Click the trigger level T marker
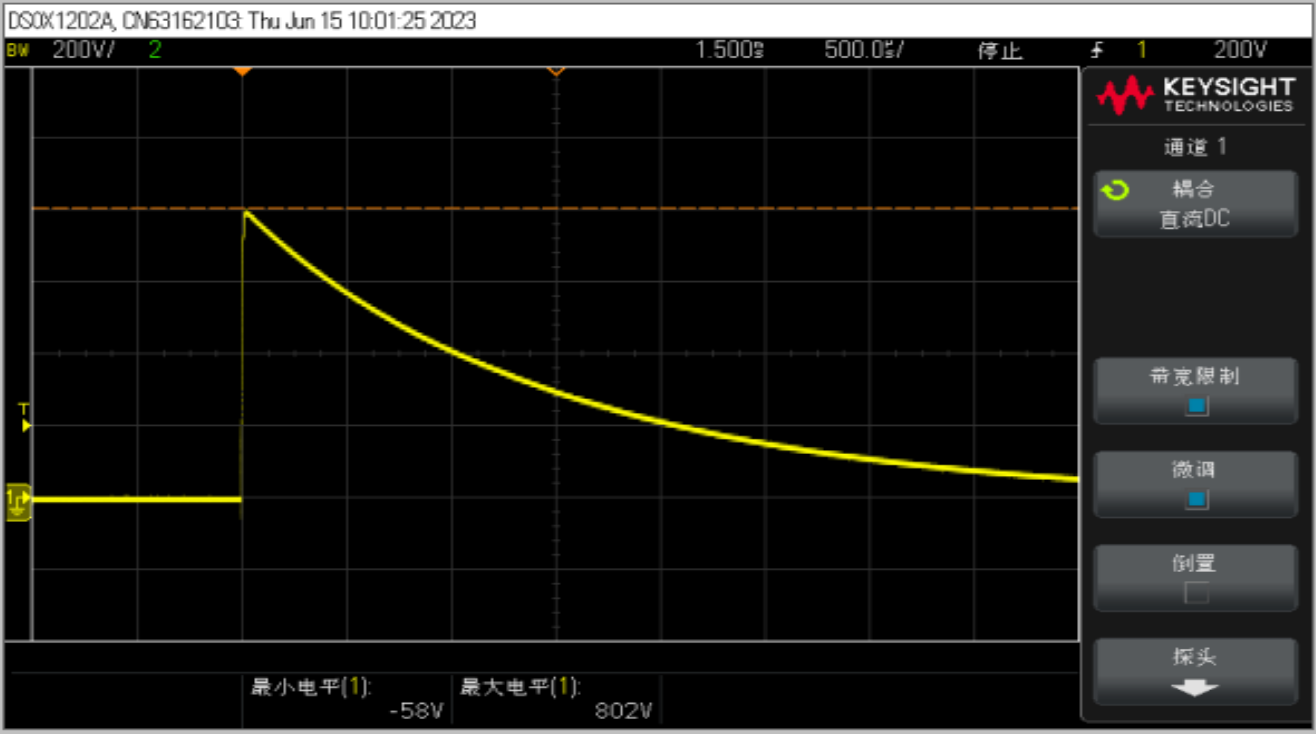Viewport: 1316px width, 734px height. click(24, 417)
